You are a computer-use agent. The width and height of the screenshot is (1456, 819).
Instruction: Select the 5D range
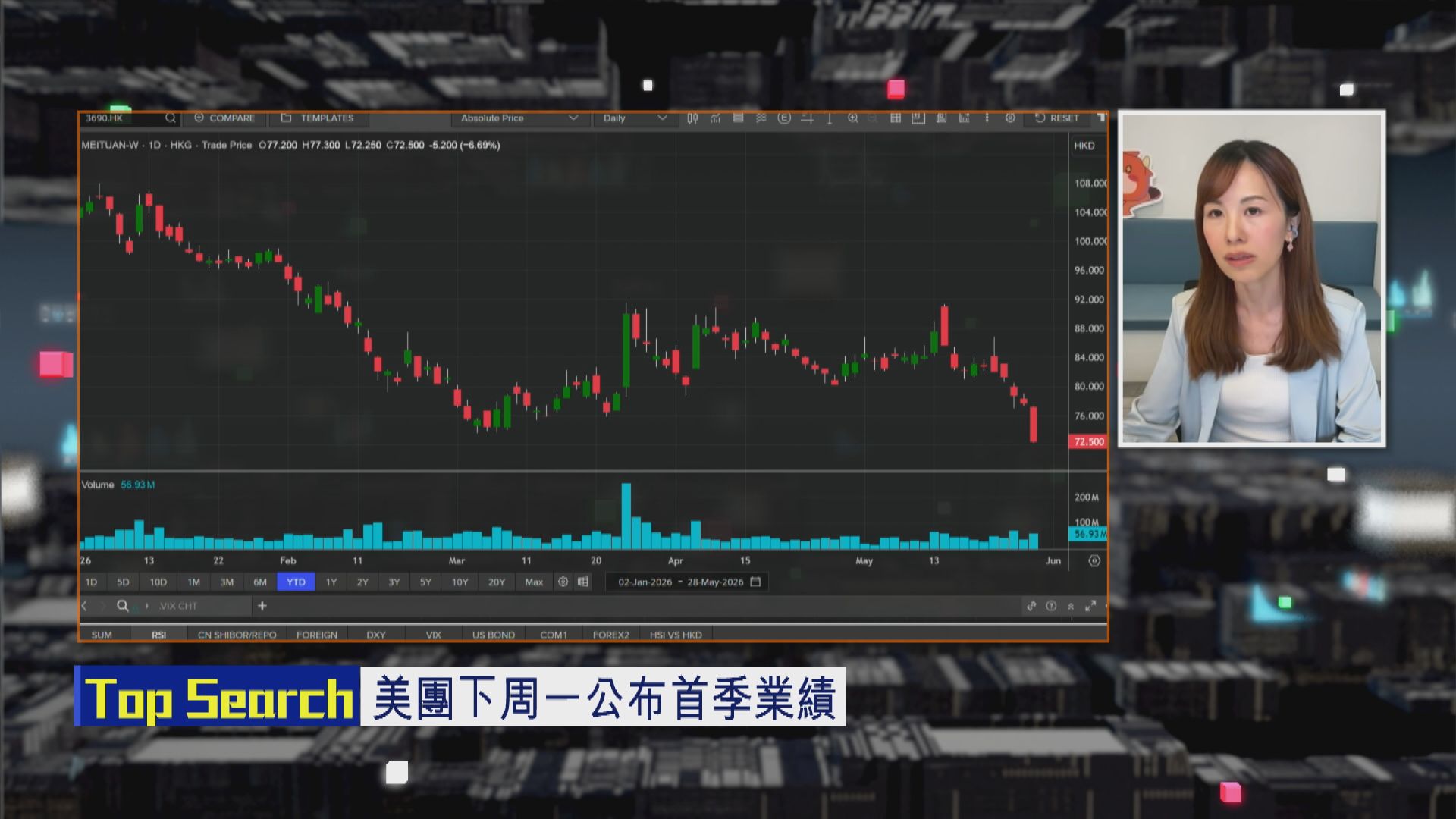pyautogui.click(x=123, y=582)
